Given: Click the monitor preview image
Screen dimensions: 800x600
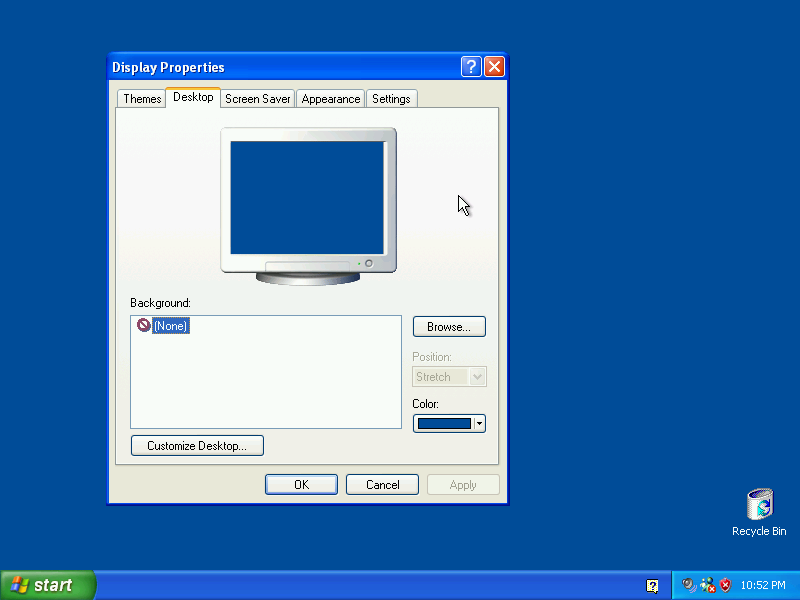Looking at the screenshot, I should click(x=308, y=206).
